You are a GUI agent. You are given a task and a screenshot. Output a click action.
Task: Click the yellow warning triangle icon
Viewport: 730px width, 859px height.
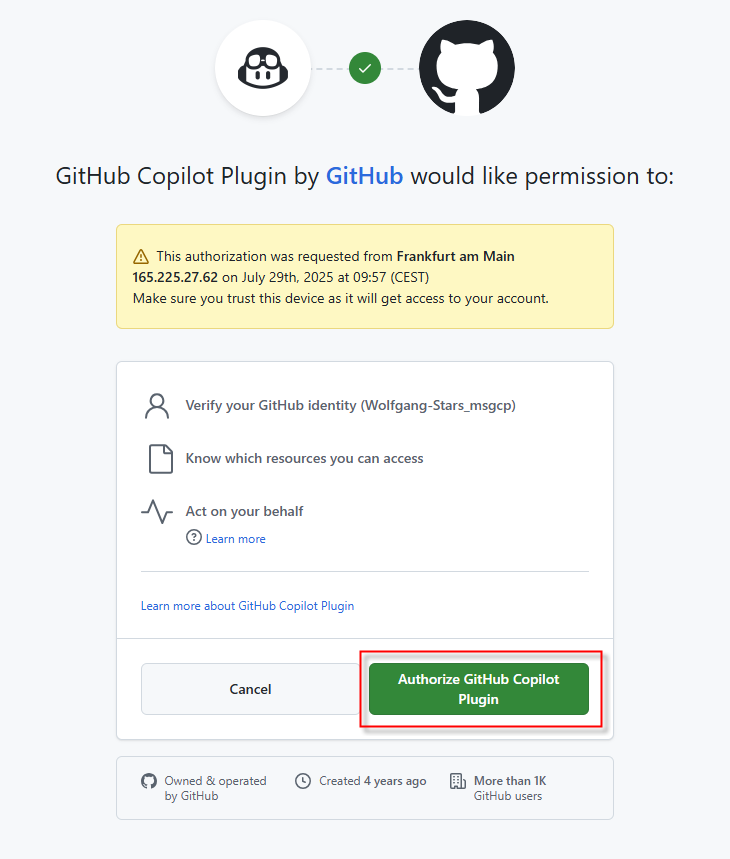(141, 256)
